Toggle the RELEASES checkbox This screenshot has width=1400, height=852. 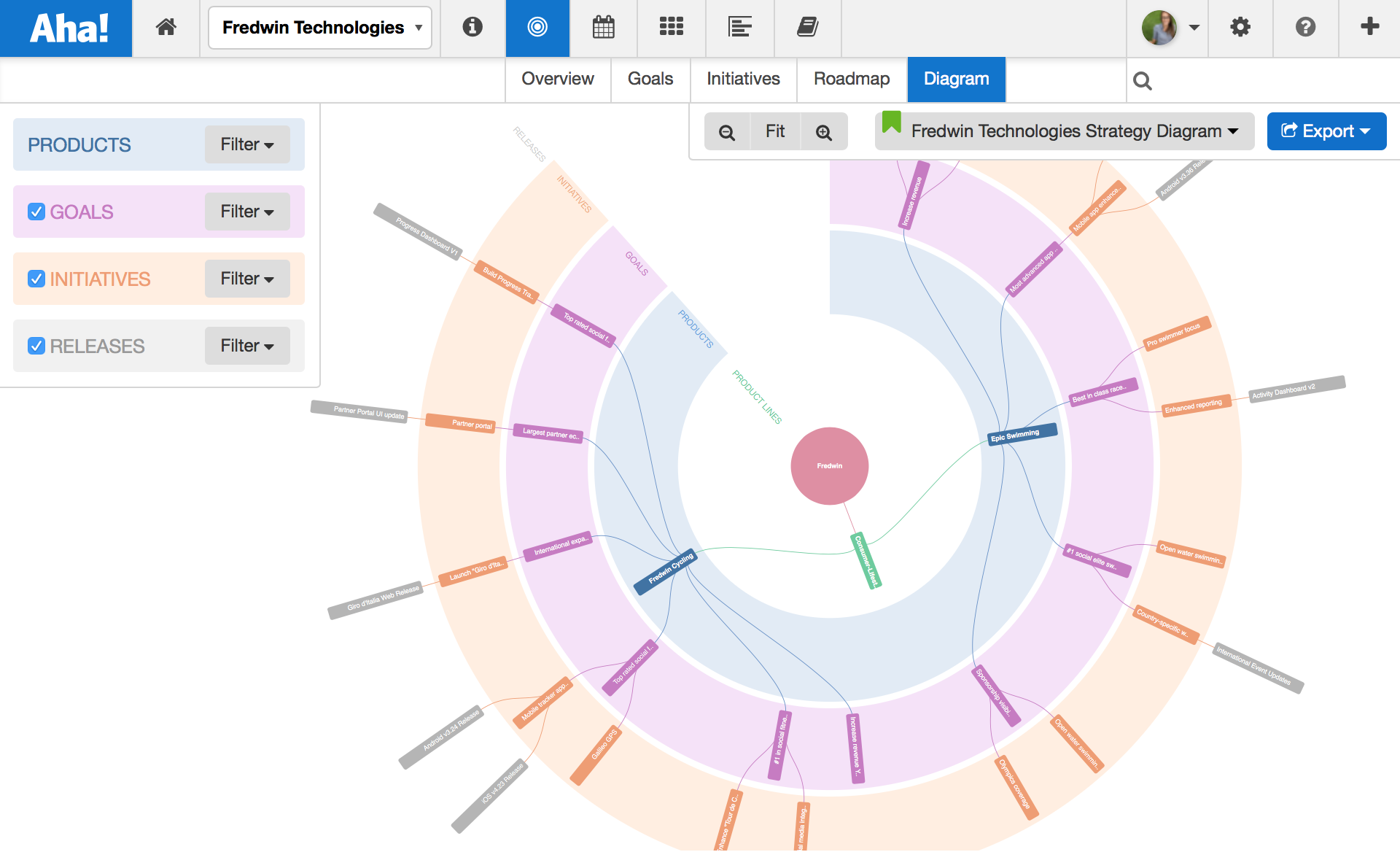(36, 346)
